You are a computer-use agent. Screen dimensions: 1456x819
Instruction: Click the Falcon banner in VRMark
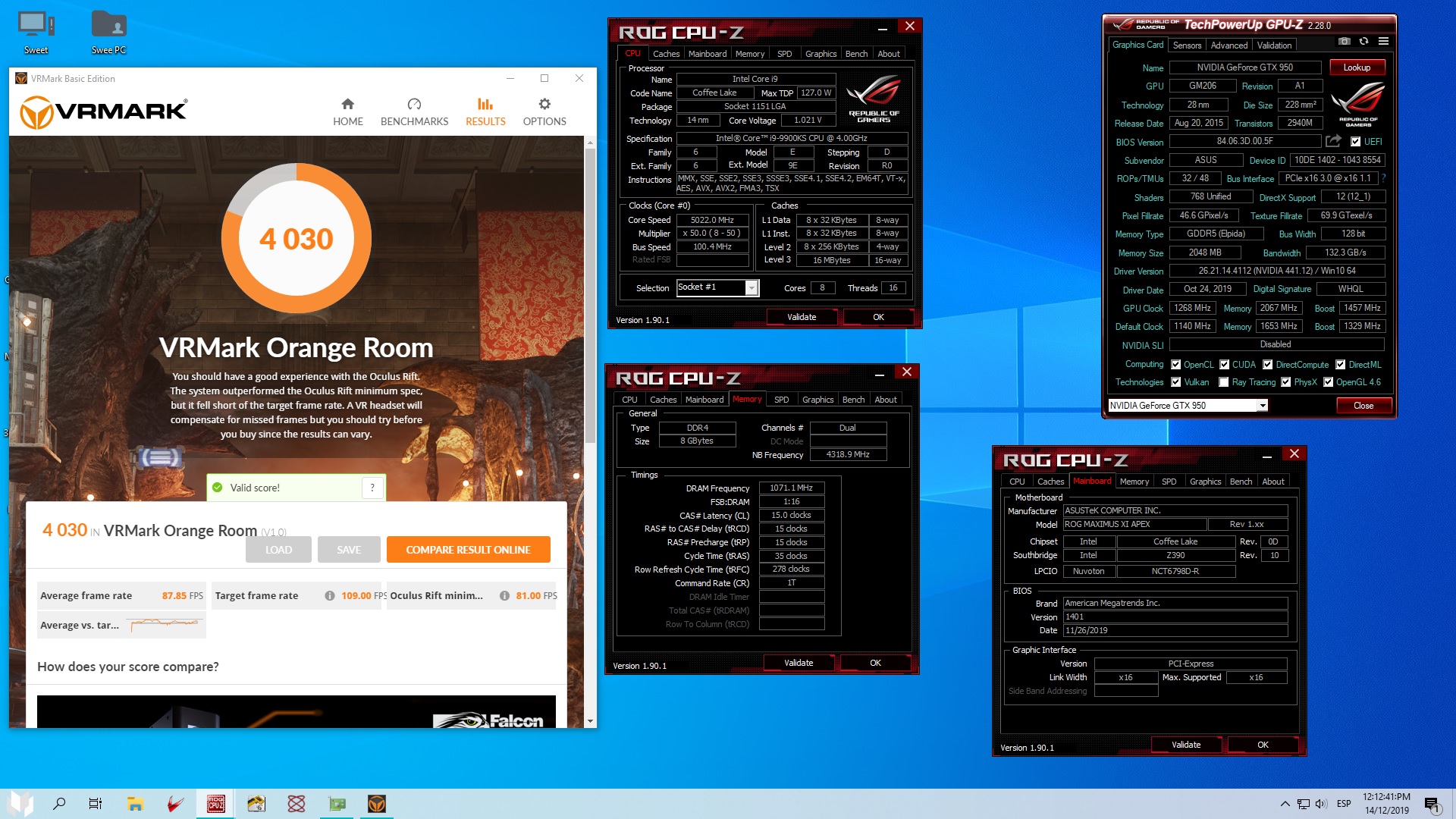pyautogui.click(x=296, y=711)
